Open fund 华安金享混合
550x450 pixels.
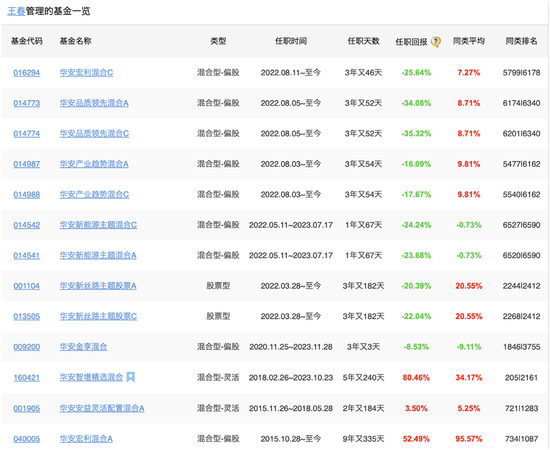83,347
